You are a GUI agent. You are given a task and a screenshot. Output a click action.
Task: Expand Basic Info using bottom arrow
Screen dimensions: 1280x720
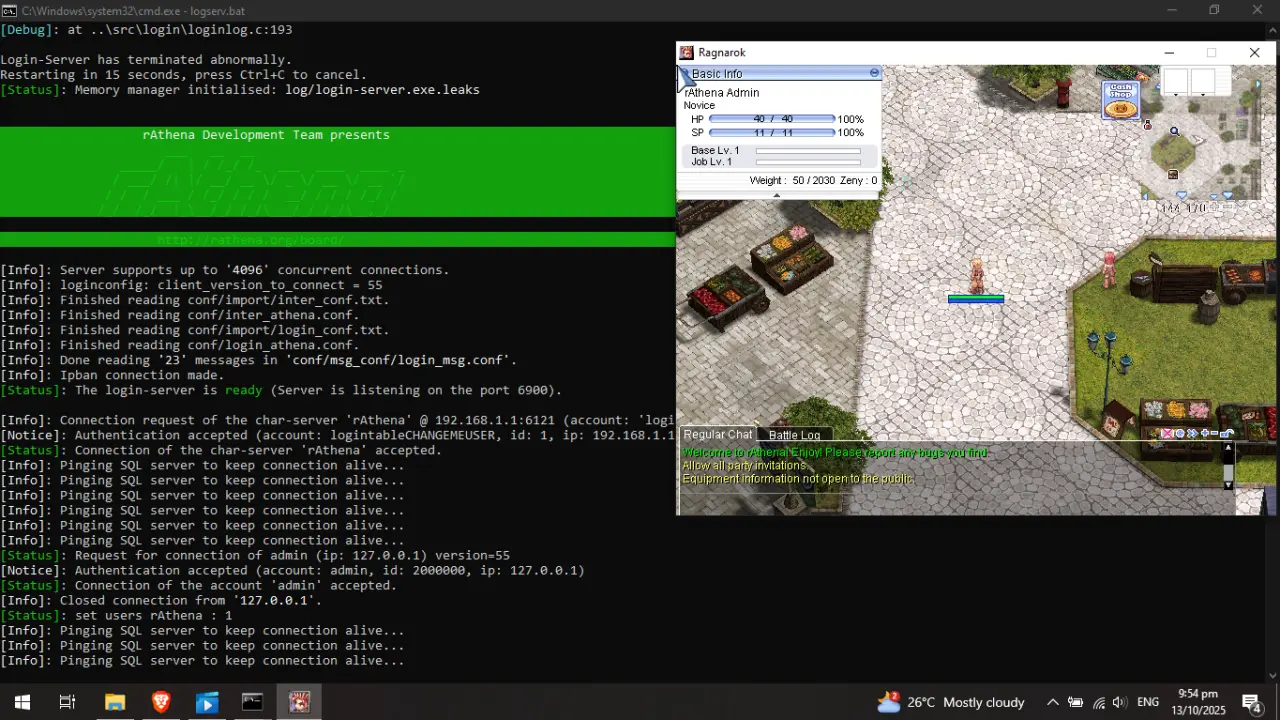click(x=777, y=195)
